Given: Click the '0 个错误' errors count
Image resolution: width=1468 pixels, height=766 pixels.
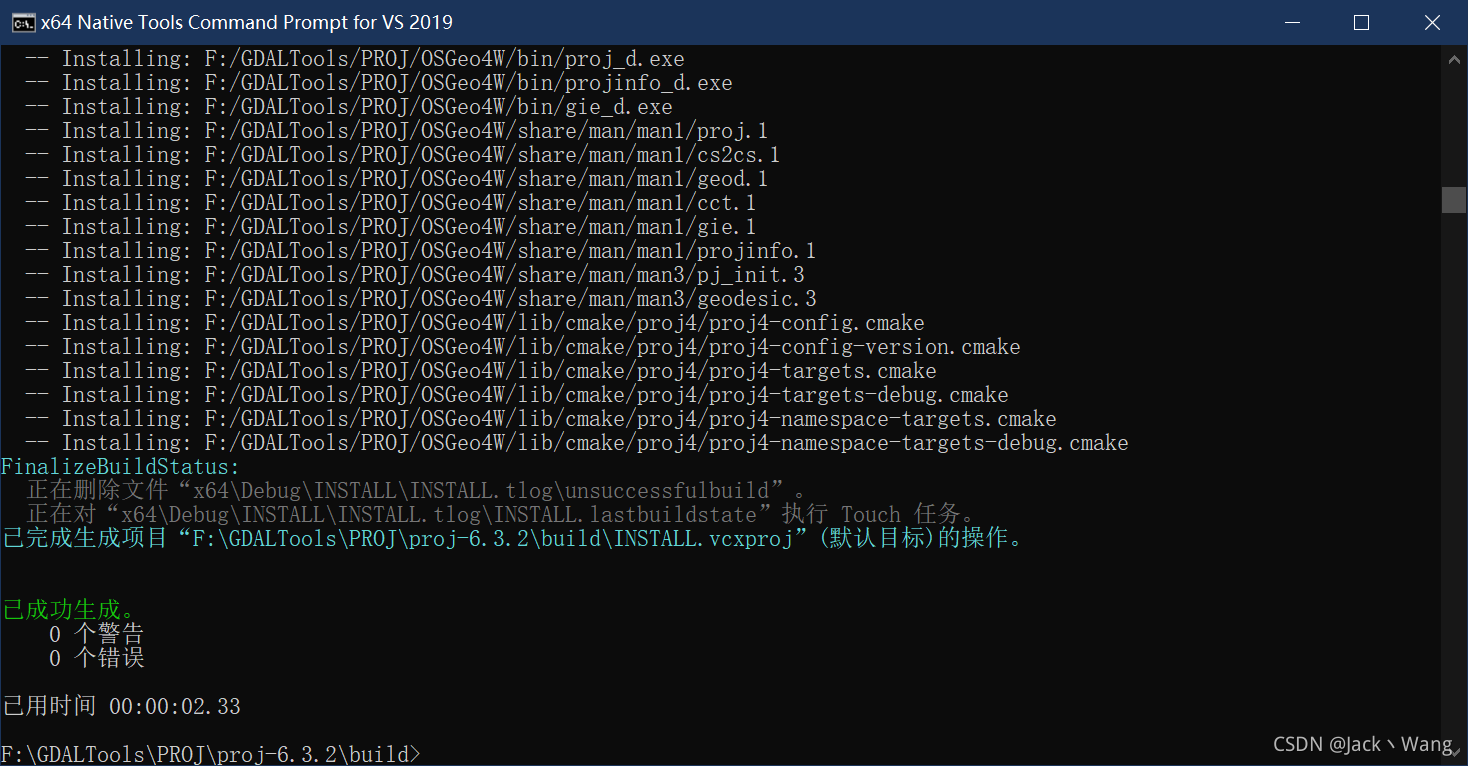Looking at the screenshot, I should pos(97,658).
